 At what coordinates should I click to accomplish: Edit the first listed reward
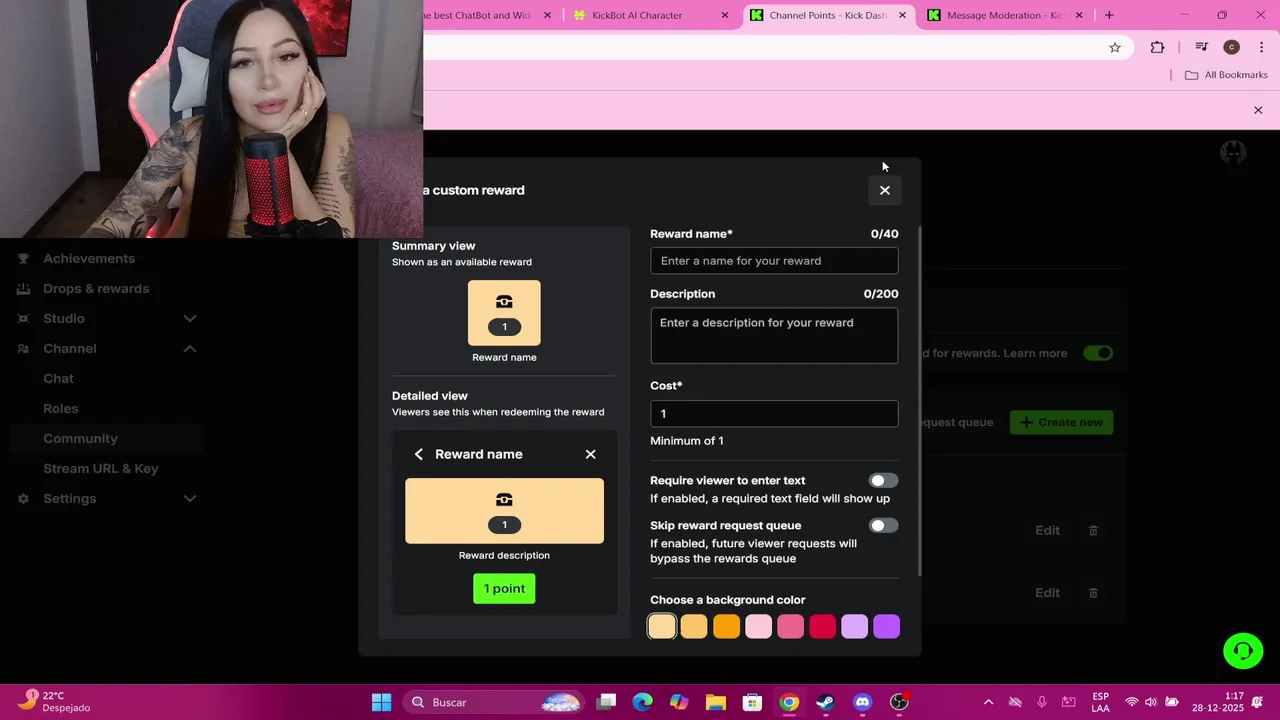click(1047, 530)
